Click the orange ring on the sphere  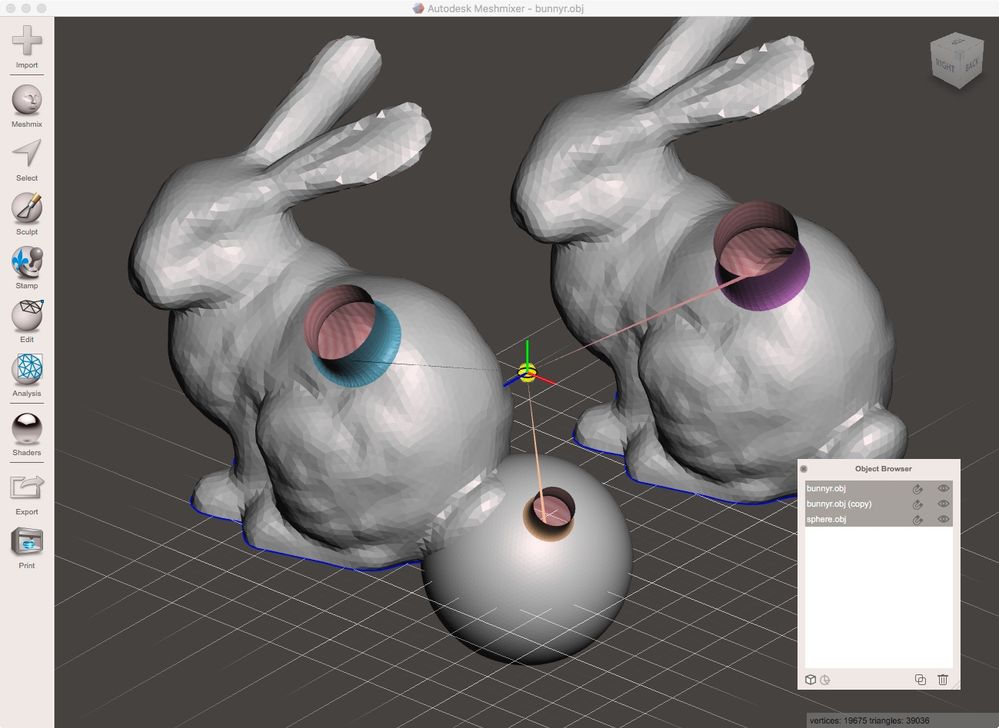point(549,531)
